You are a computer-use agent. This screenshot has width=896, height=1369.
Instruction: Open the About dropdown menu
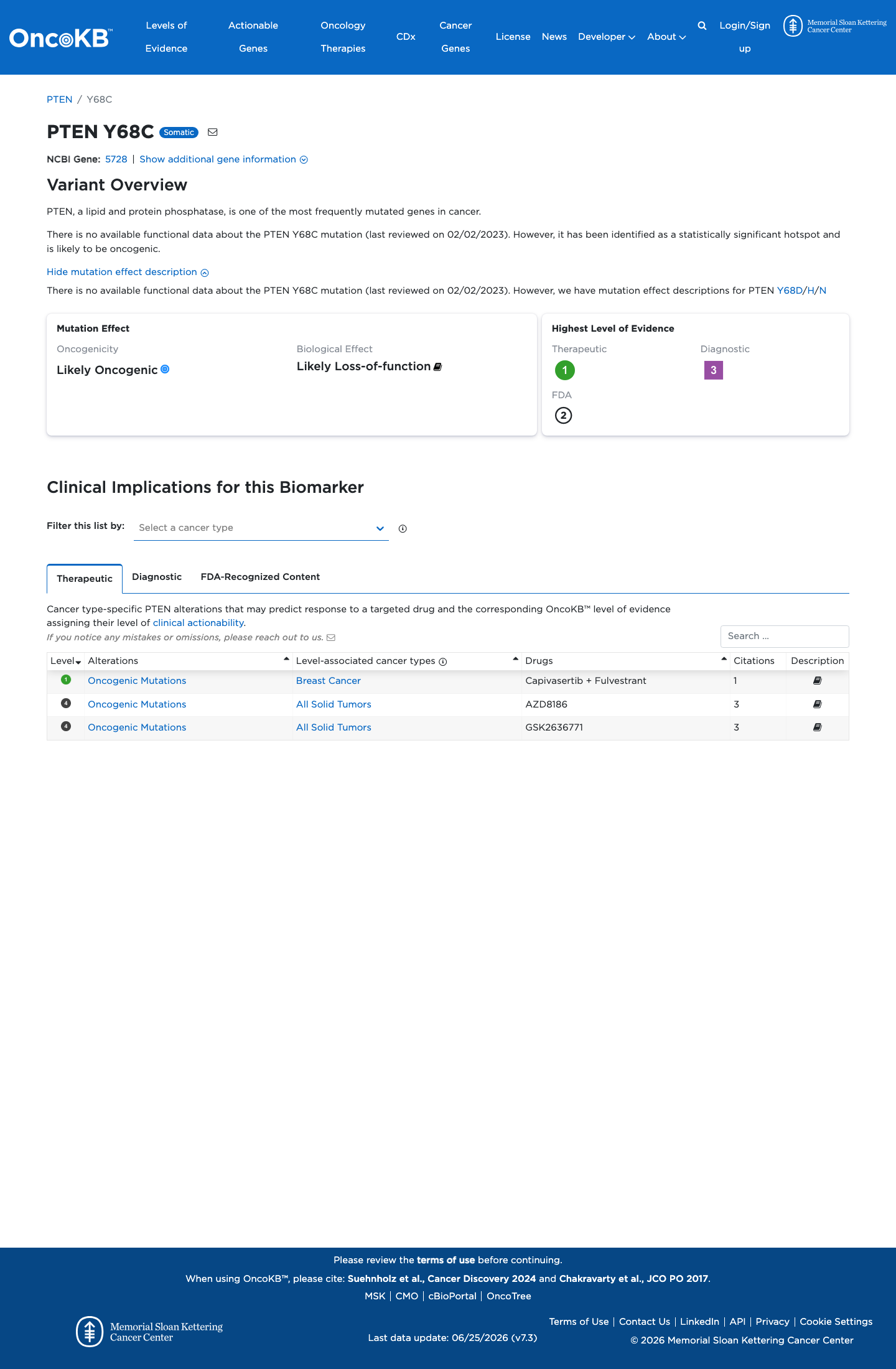[x=666, y=37]
